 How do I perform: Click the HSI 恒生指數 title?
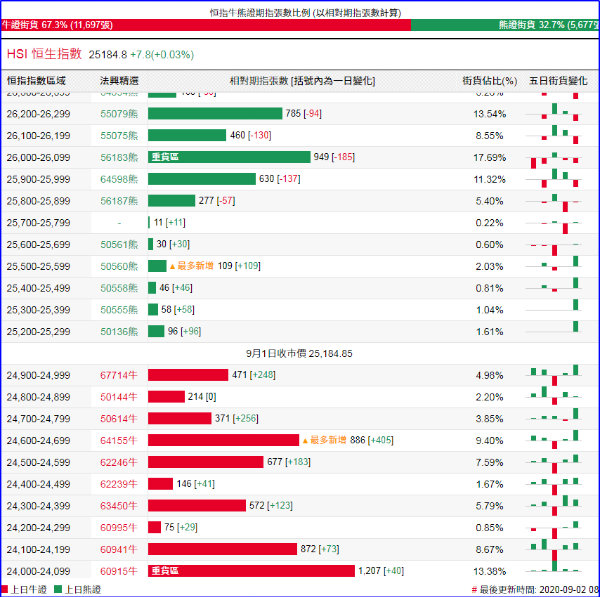(x=44, y=54)
